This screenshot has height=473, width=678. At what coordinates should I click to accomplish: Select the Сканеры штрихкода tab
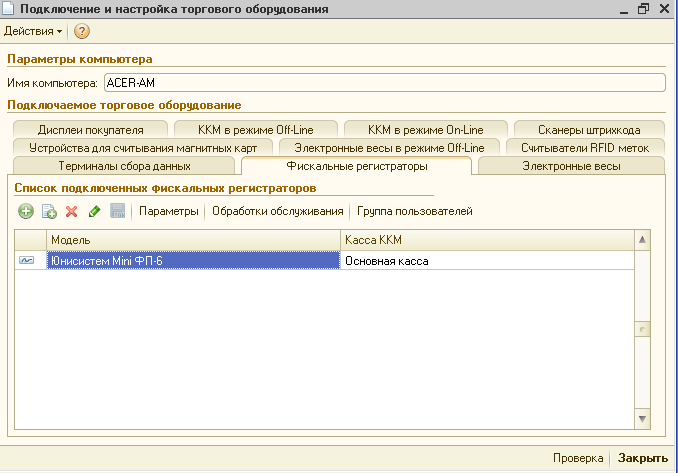pos(588,129)
